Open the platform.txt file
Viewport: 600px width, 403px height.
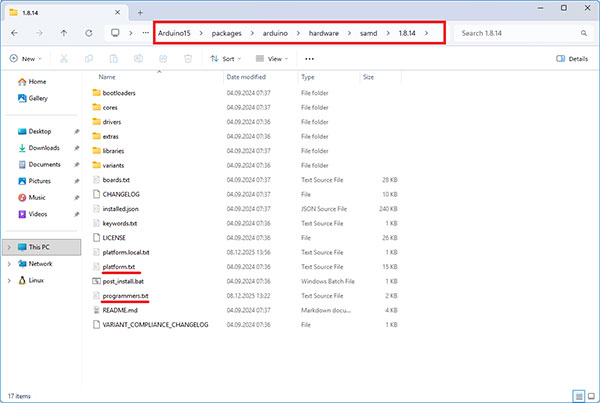pyautogui.click(x=120, y=267)
